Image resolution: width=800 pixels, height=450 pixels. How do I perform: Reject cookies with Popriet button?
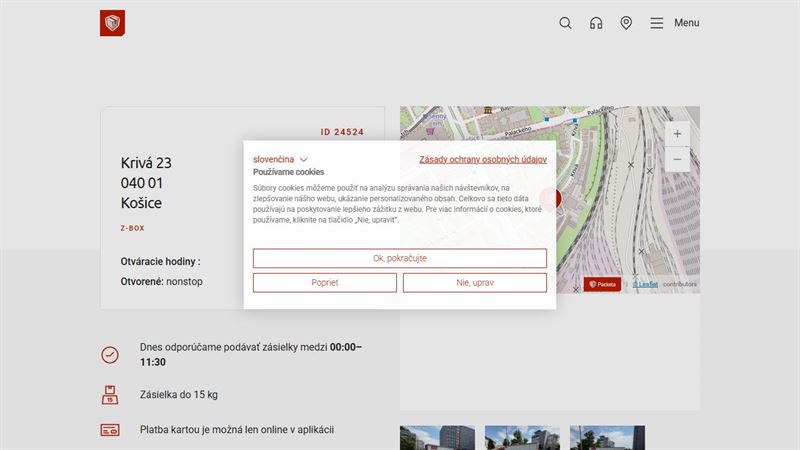(324, 283)
